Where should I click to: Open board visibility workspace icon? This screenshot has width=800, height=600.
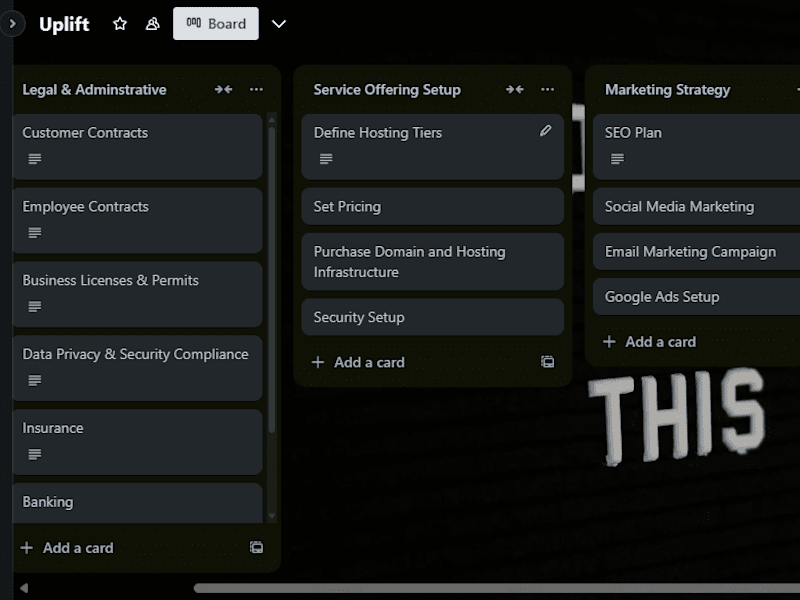[152, 23]
